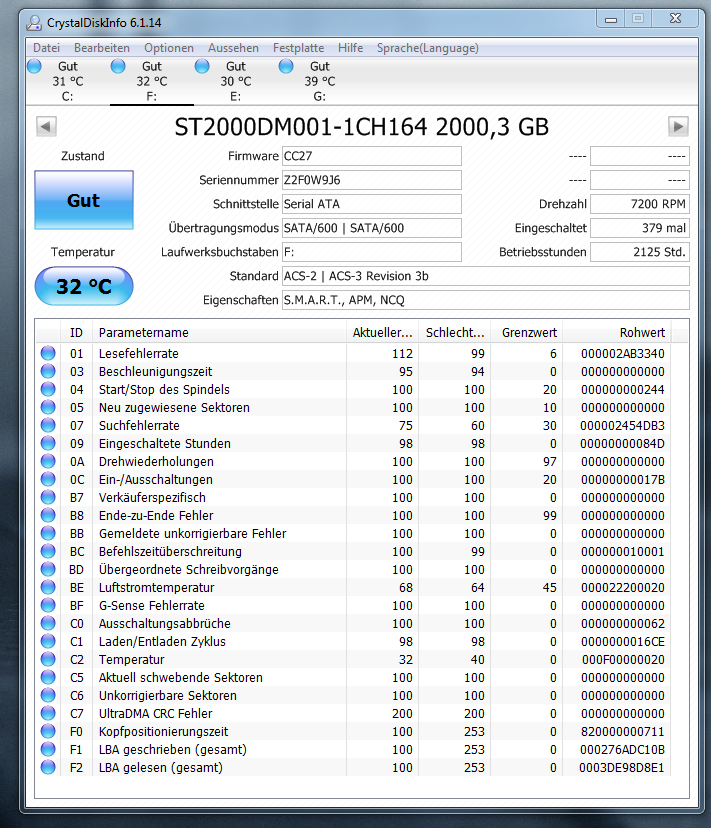Click status orb of Neu zugewiesene Sektoren row
This screenshot has width=711, height=828.
click(48, 407)
